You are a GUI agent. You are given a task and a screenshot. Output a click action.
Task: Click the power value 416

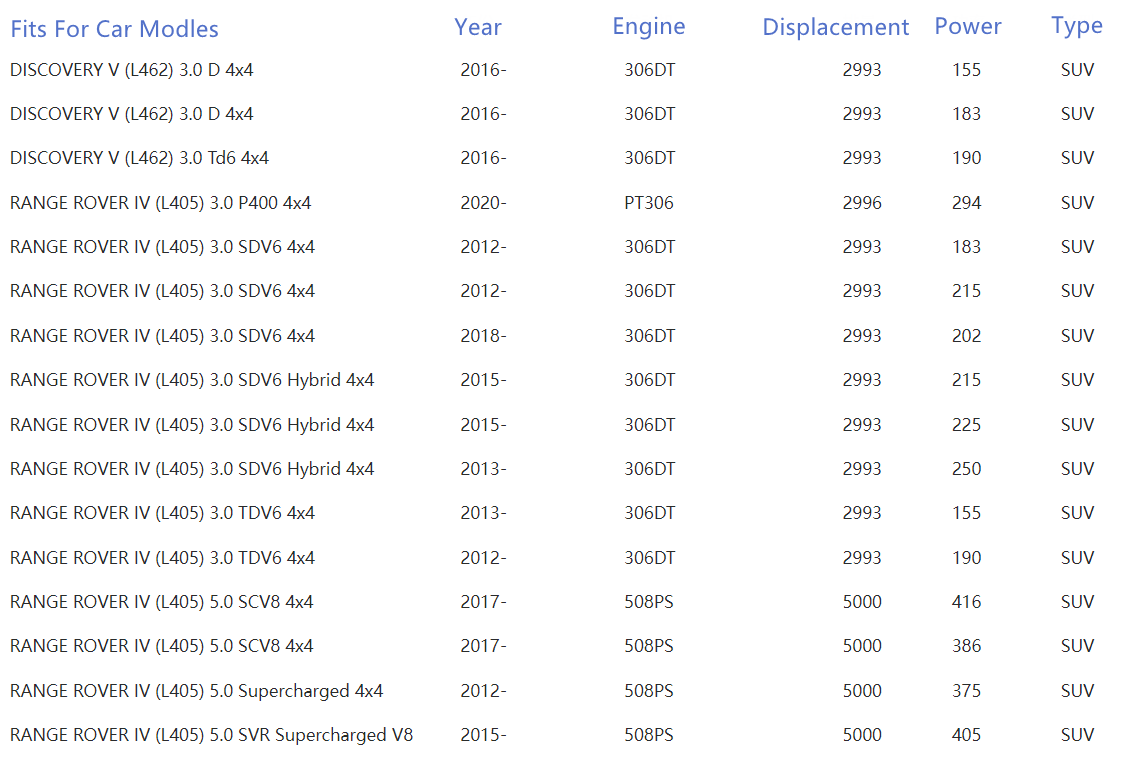966,602
